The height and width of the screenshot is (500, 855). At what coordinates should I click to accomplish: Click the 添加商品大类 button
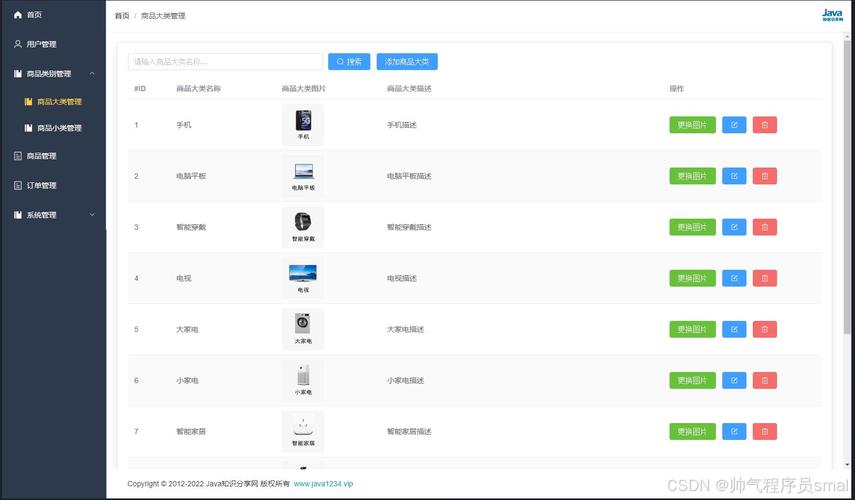[x=407, y=62]
